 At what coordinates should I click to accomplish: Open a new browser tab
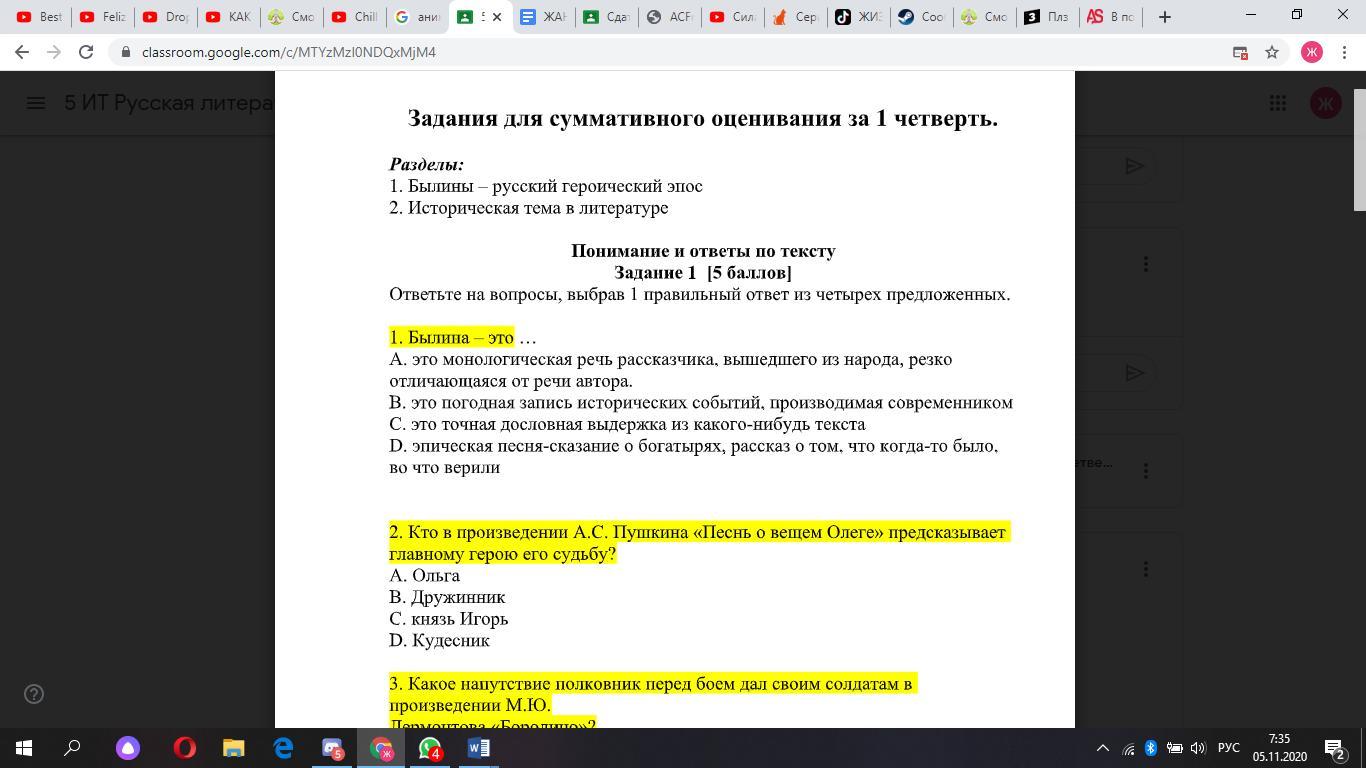pyautogui.click(x=1163, y=17)
